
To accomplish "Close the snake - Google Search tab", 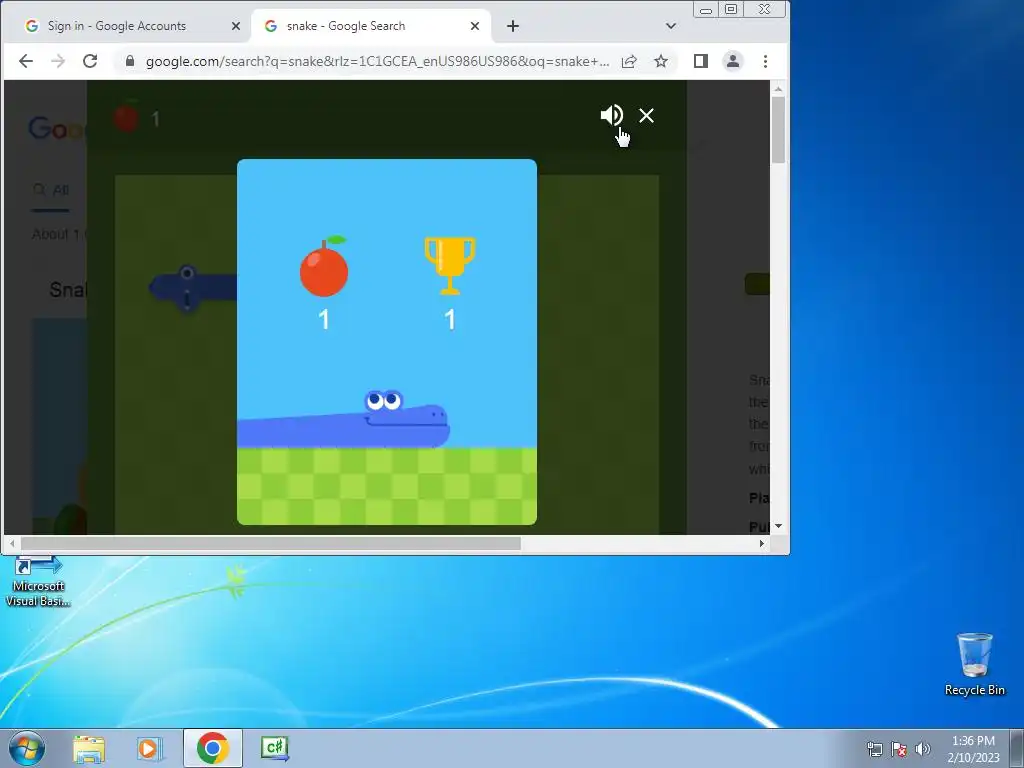I will [475, 26].
